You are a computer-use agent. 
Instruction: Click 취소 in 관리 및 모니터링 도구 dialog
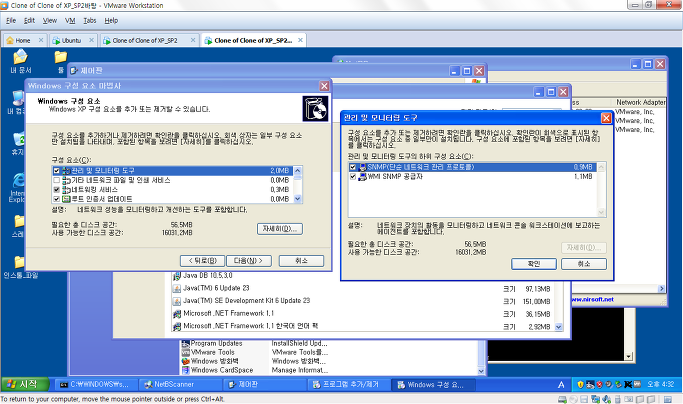[584, 264]
